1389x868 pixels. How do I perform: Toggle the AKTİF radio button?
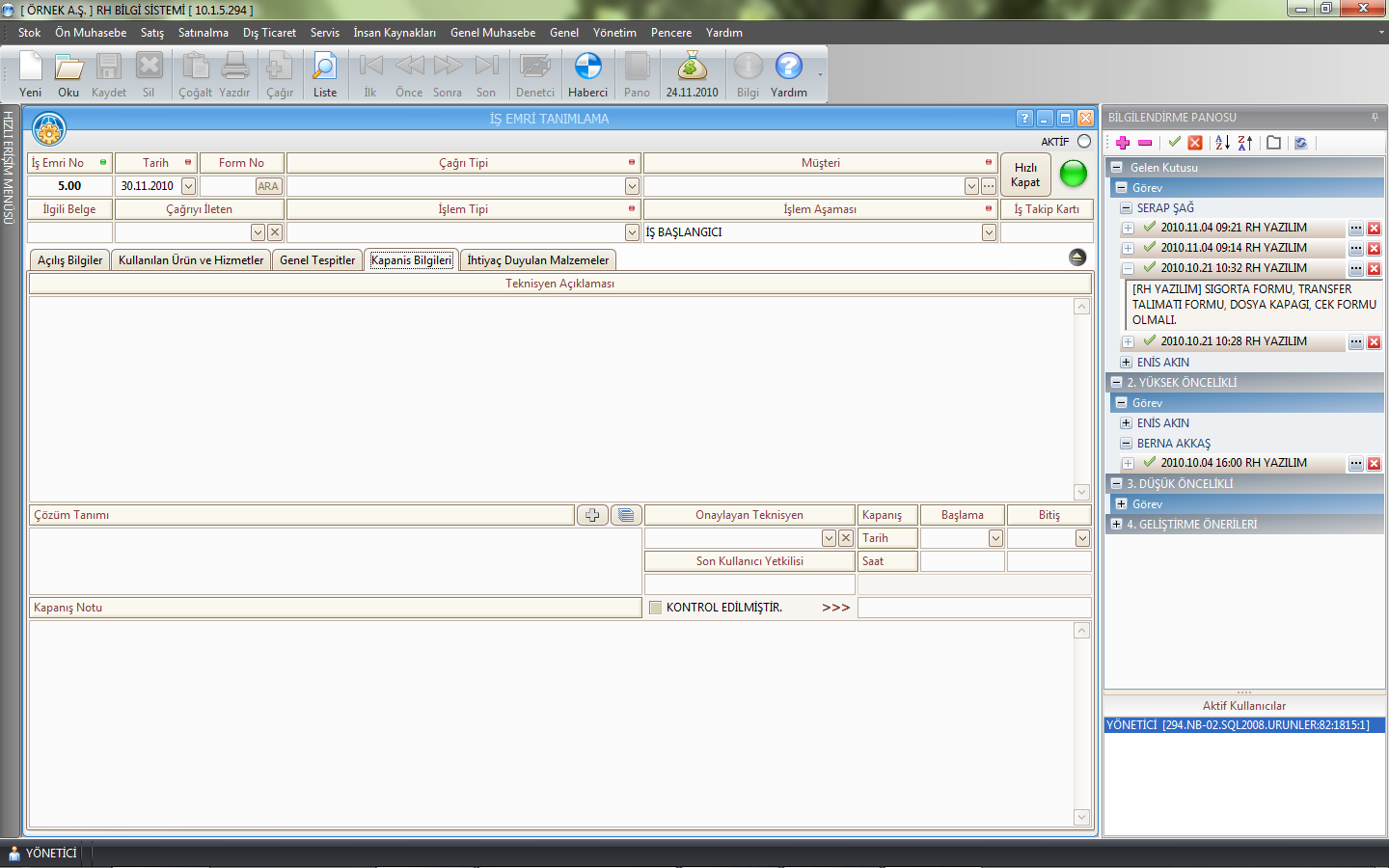coord(1084,142)
